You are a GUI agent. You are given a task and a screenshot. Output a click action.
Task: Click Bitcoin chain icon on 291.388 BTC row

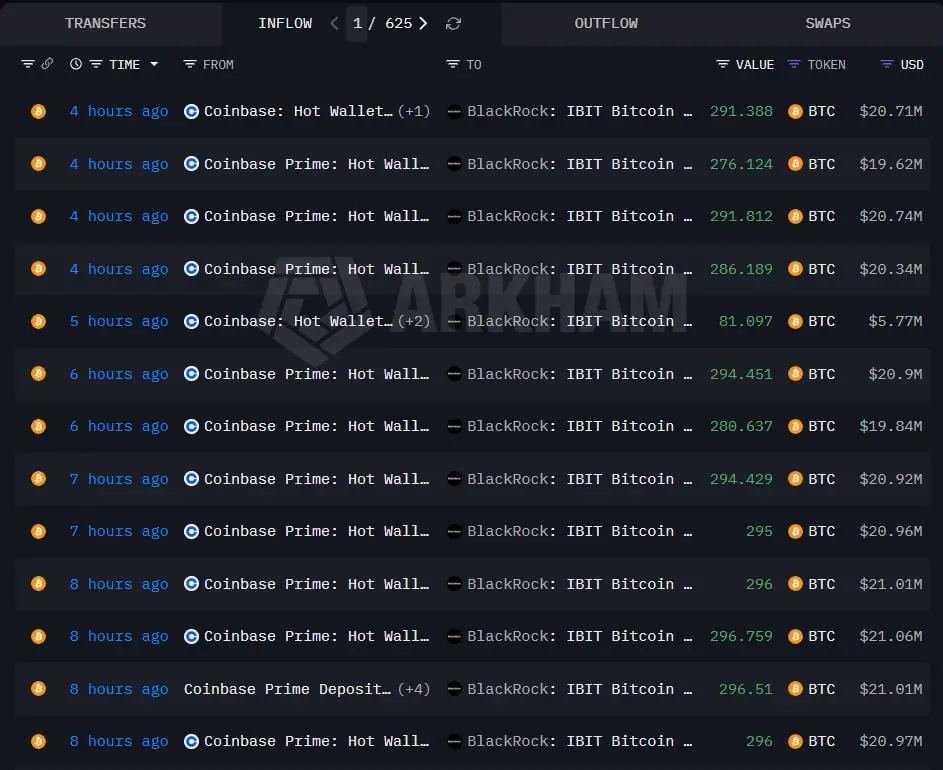[x=38, y=111]
